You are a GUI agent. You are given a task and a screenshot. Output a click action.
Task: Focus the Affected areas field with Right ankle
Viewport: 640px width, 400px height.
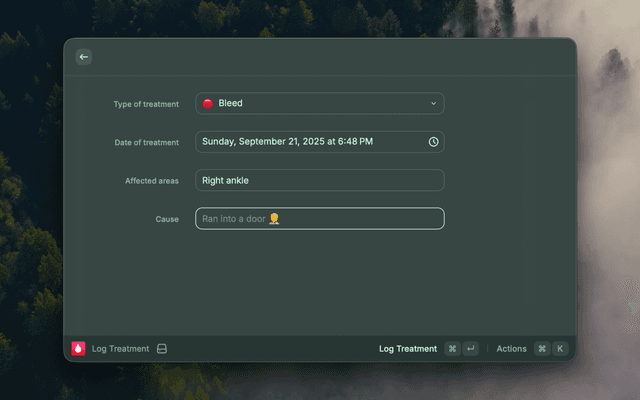[x=320, y=181]
